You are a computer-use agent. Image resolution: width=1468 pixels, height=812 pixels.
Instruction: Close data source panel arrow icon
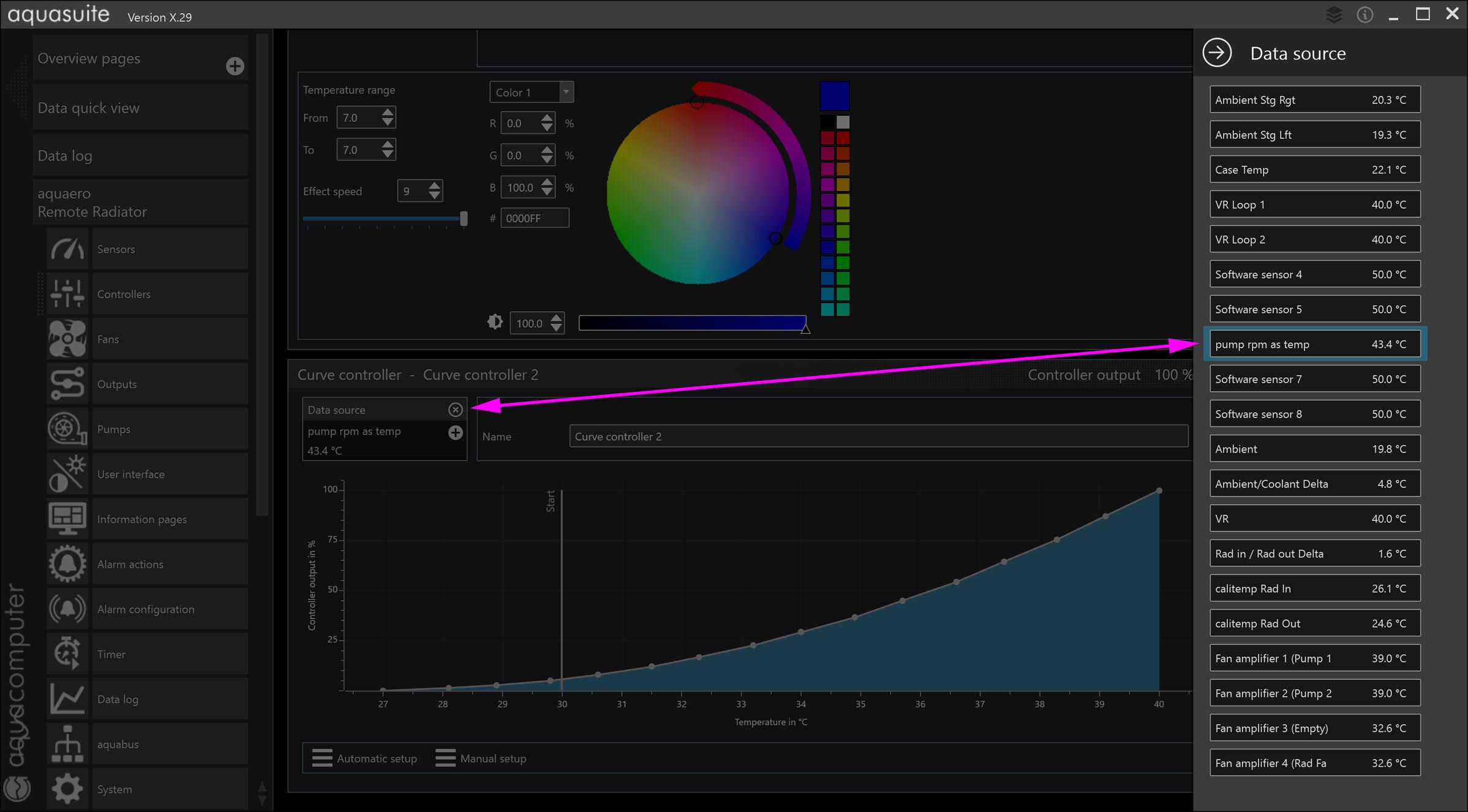tap(1216, 53)
